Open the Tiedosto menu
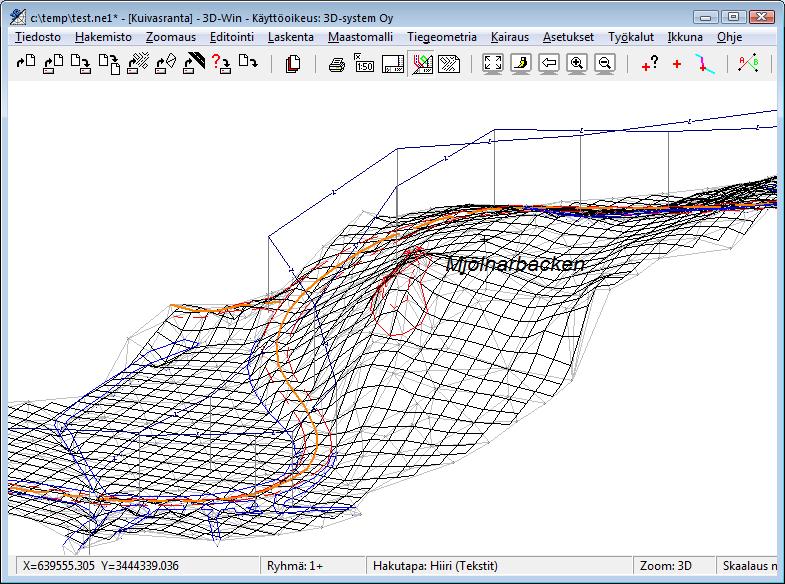 point(38,37)
